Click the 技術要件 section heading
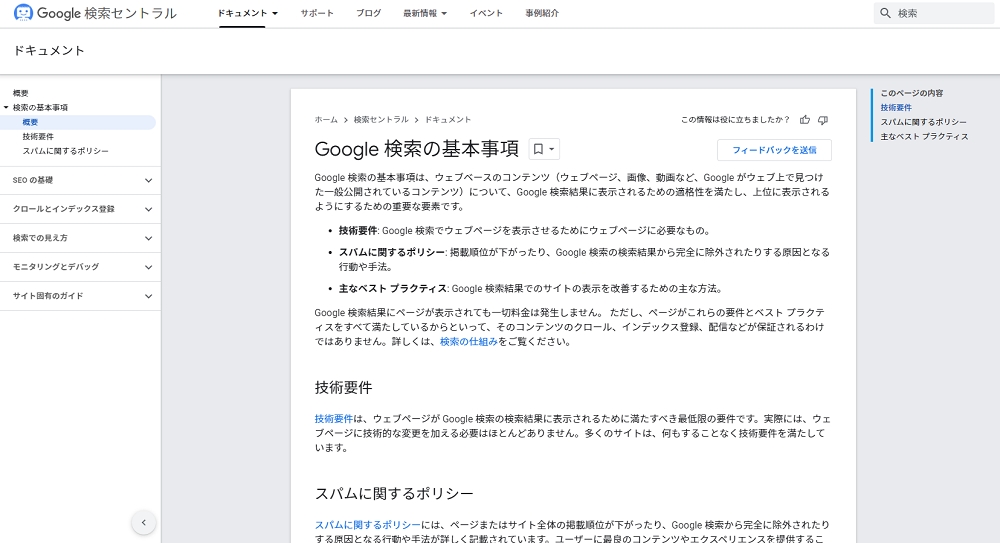The width and height of the screenshot is (1000, 543). click(343, 387)
